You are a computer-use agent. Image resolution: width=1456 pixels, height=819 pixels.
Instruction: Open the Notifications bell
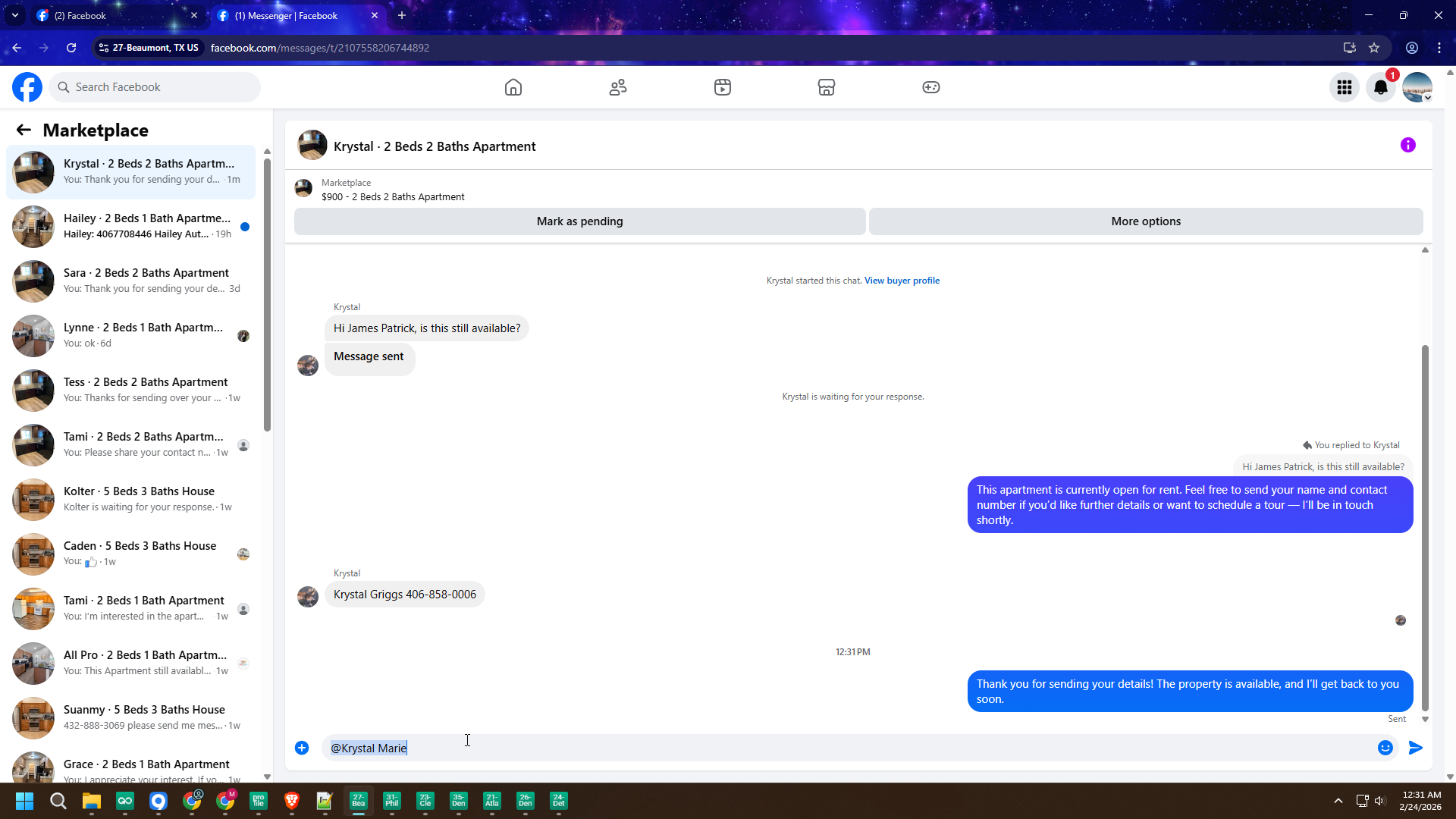(1381, 87)
